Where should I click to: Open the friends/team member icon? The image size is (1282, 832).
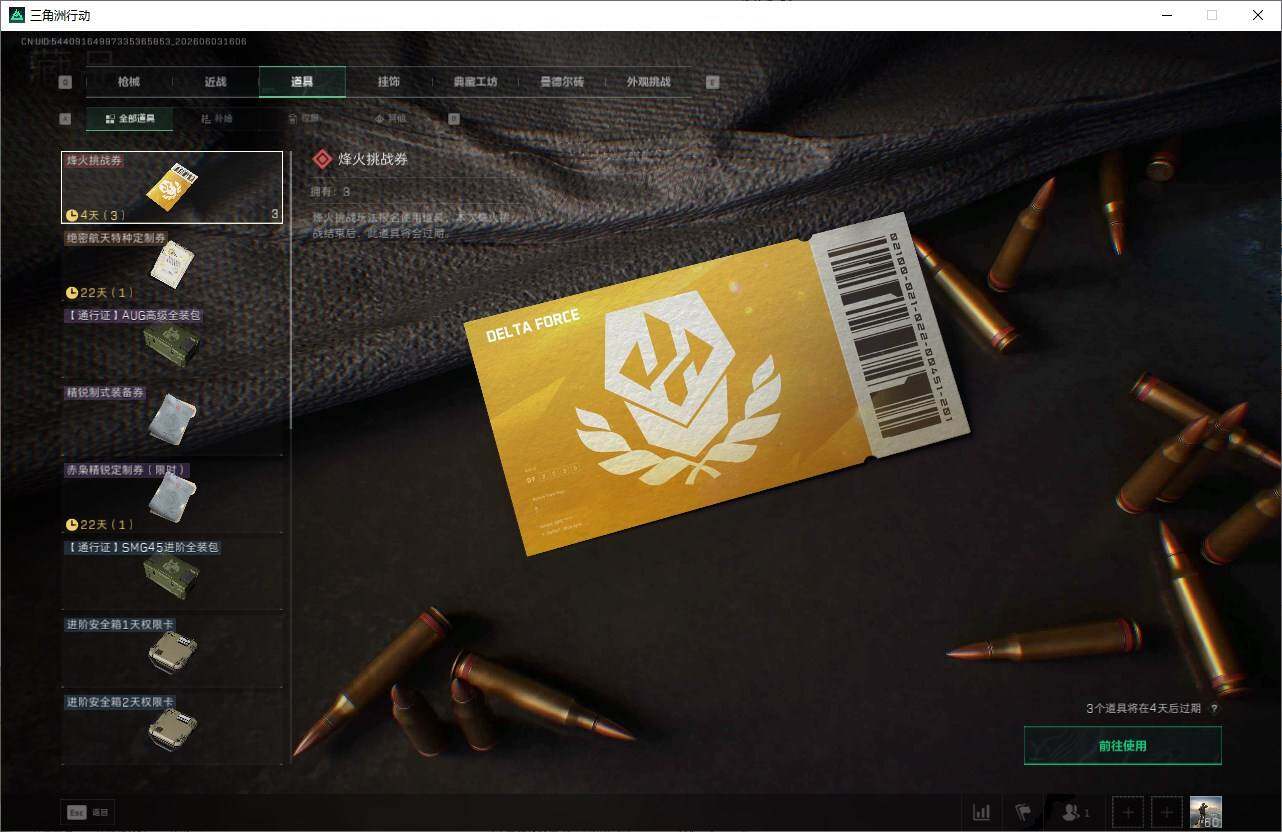point(1075,812)
